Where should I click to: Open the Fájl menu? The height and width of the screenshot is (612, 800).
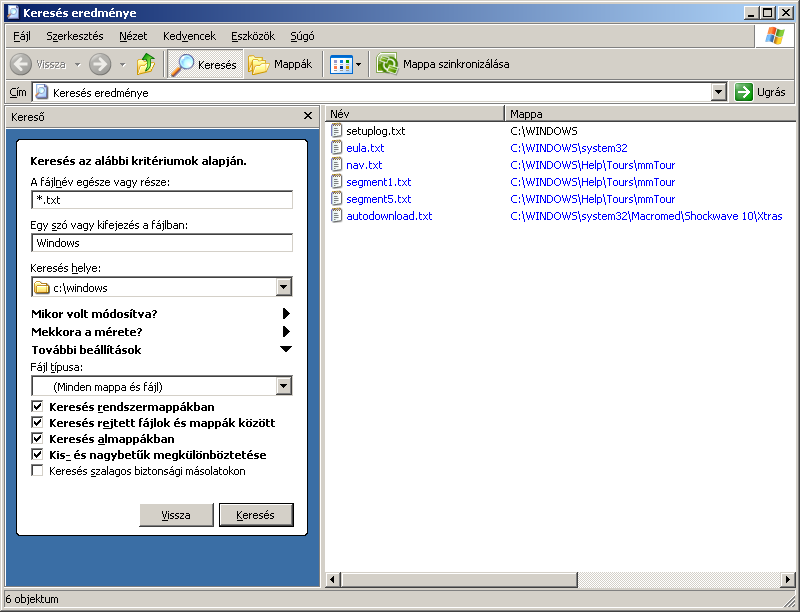tap(22, 36)
